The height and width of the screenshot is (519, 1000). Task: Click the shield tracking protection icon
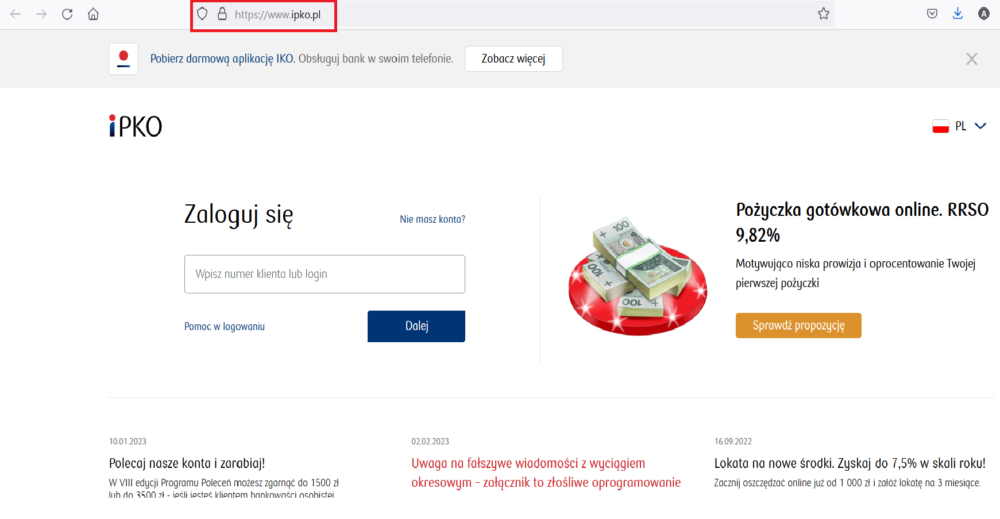pos(202,14)
